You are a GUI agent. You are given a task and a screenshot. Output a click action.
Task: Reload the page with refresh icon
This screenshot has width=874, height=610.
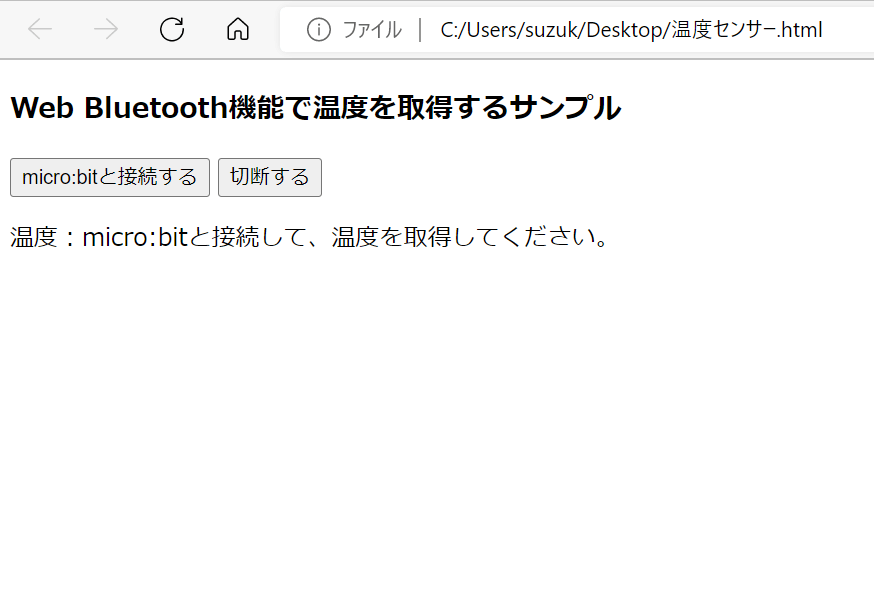(172, 29)
